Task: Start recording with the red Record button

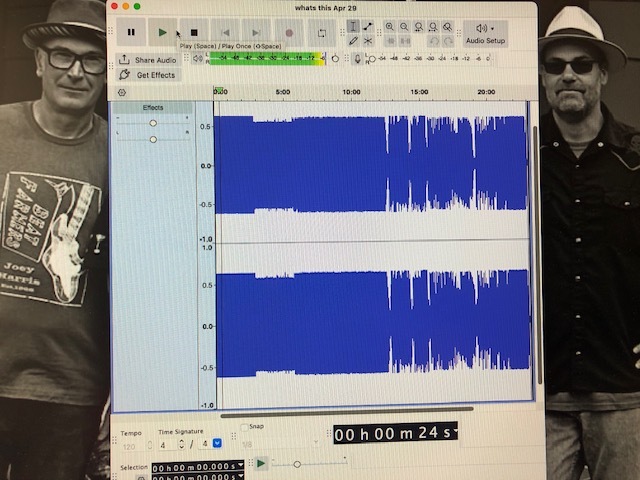Action: point(289,32)
